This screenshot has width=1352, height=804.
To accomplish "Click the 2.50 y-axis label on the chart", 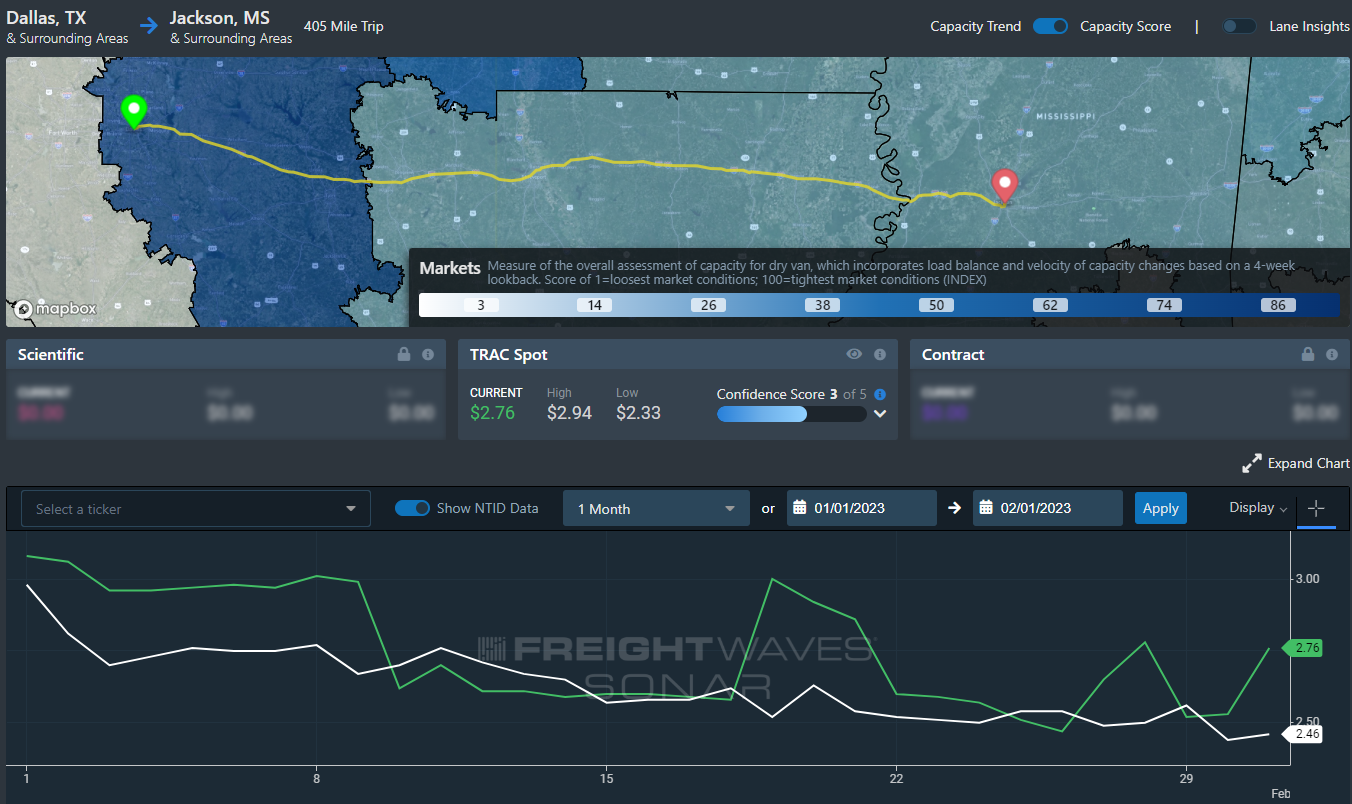I will click(1307, 722).
